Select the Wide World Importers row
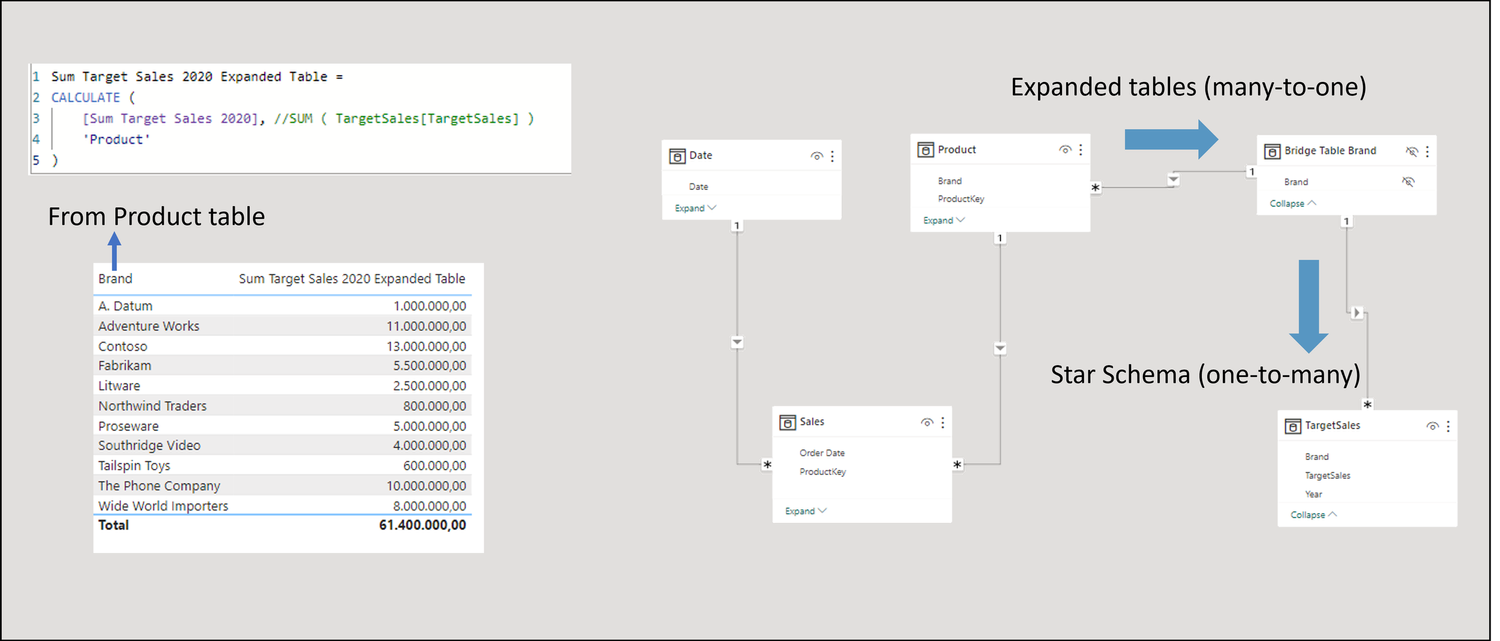Image resolution: width=1500 pixels, height=641 pixels. tap(282, 506)
